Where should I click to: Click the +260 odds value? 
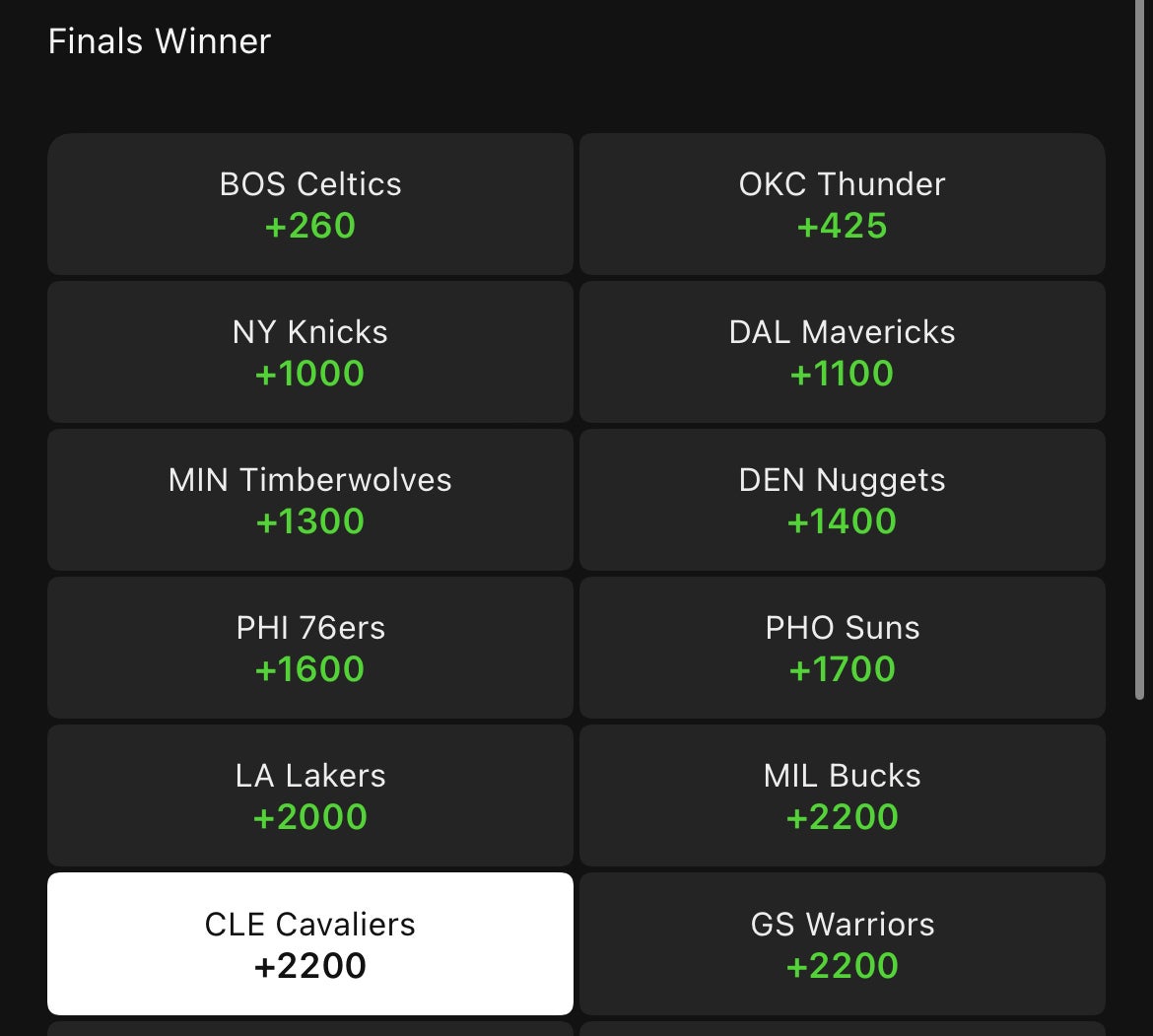click(310, 226)
